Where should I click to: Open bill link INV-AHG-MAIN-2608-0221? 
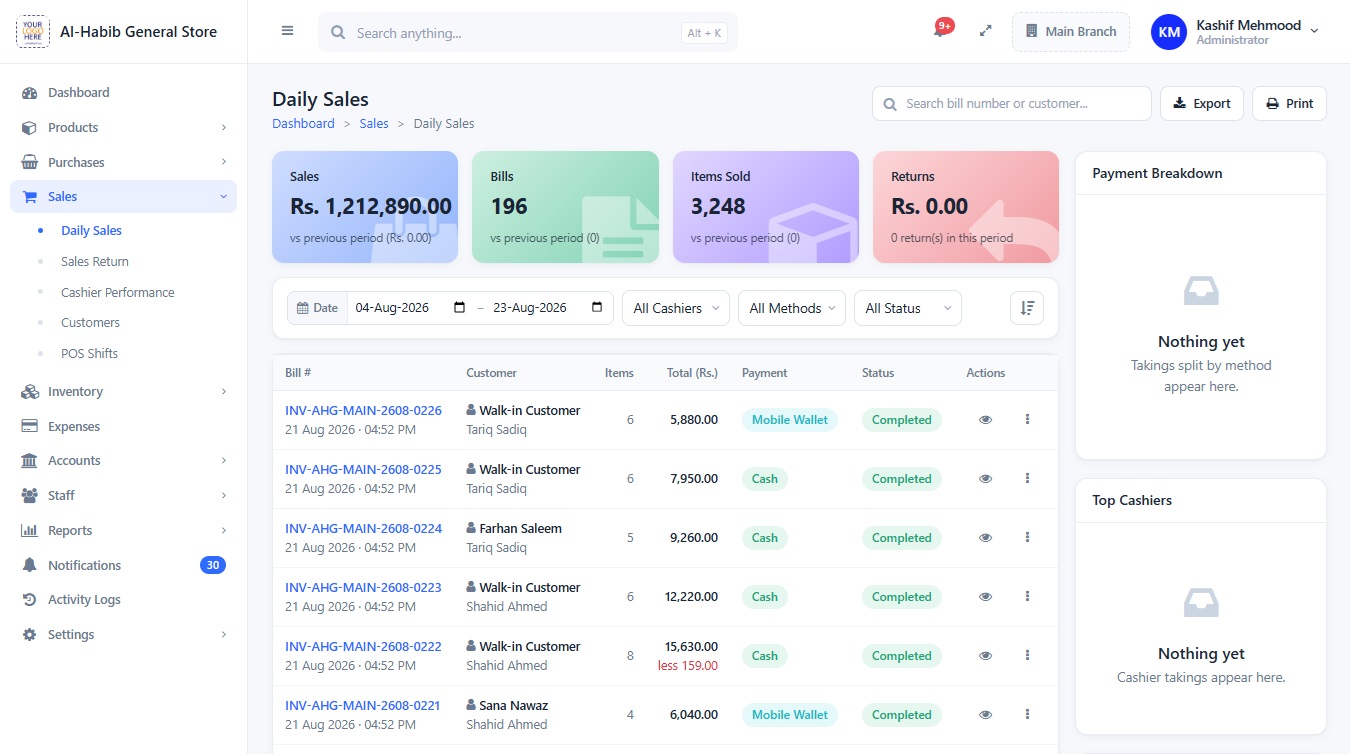[362, 706]
